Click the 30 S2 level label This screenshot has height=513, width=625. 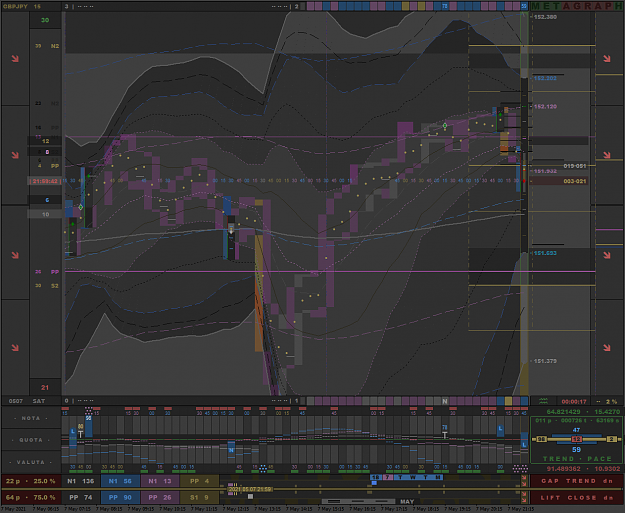coord(47,286)
